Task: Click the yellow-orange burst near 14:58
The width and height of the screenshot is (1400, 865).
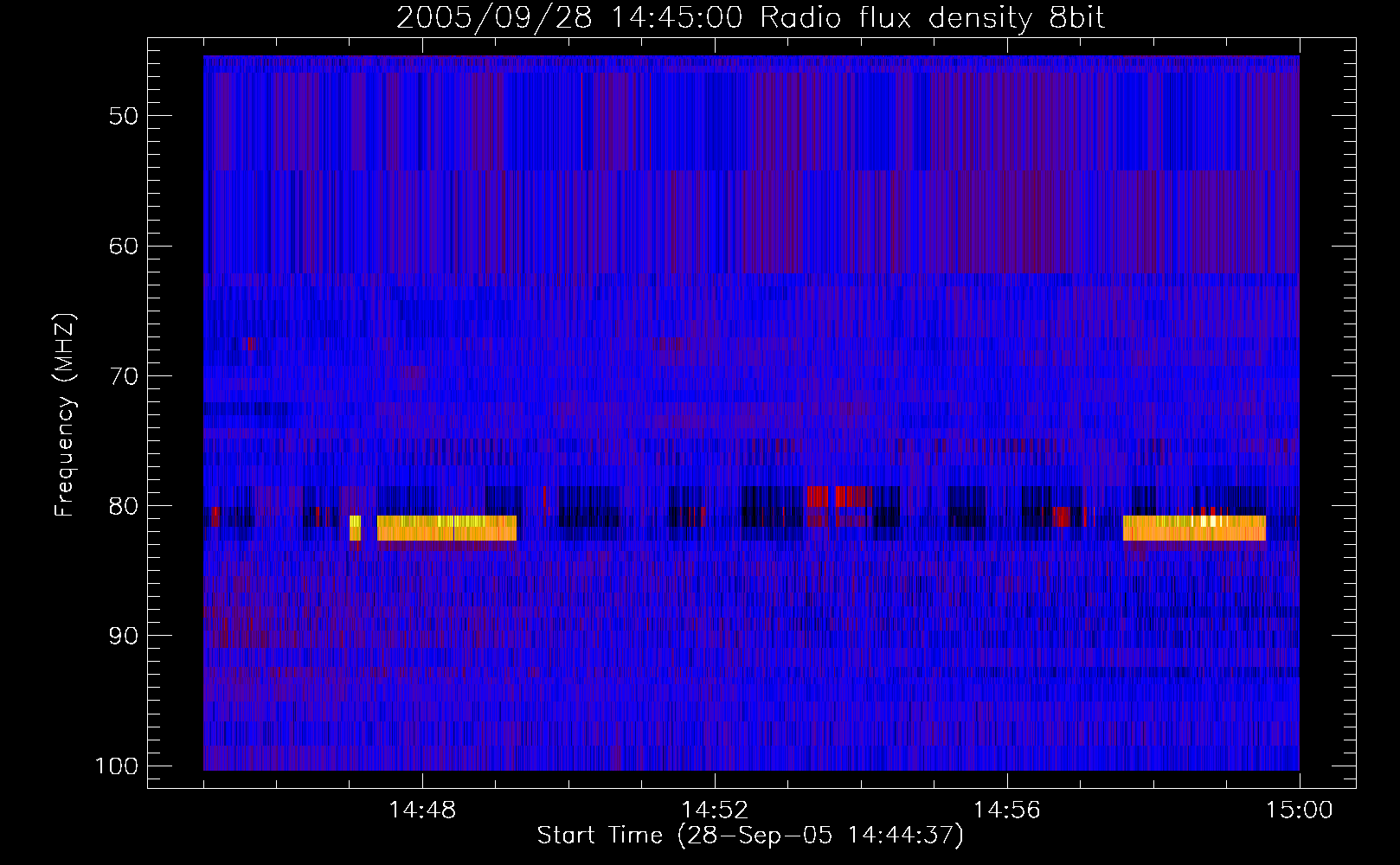Action: [x=1194, y=529]
